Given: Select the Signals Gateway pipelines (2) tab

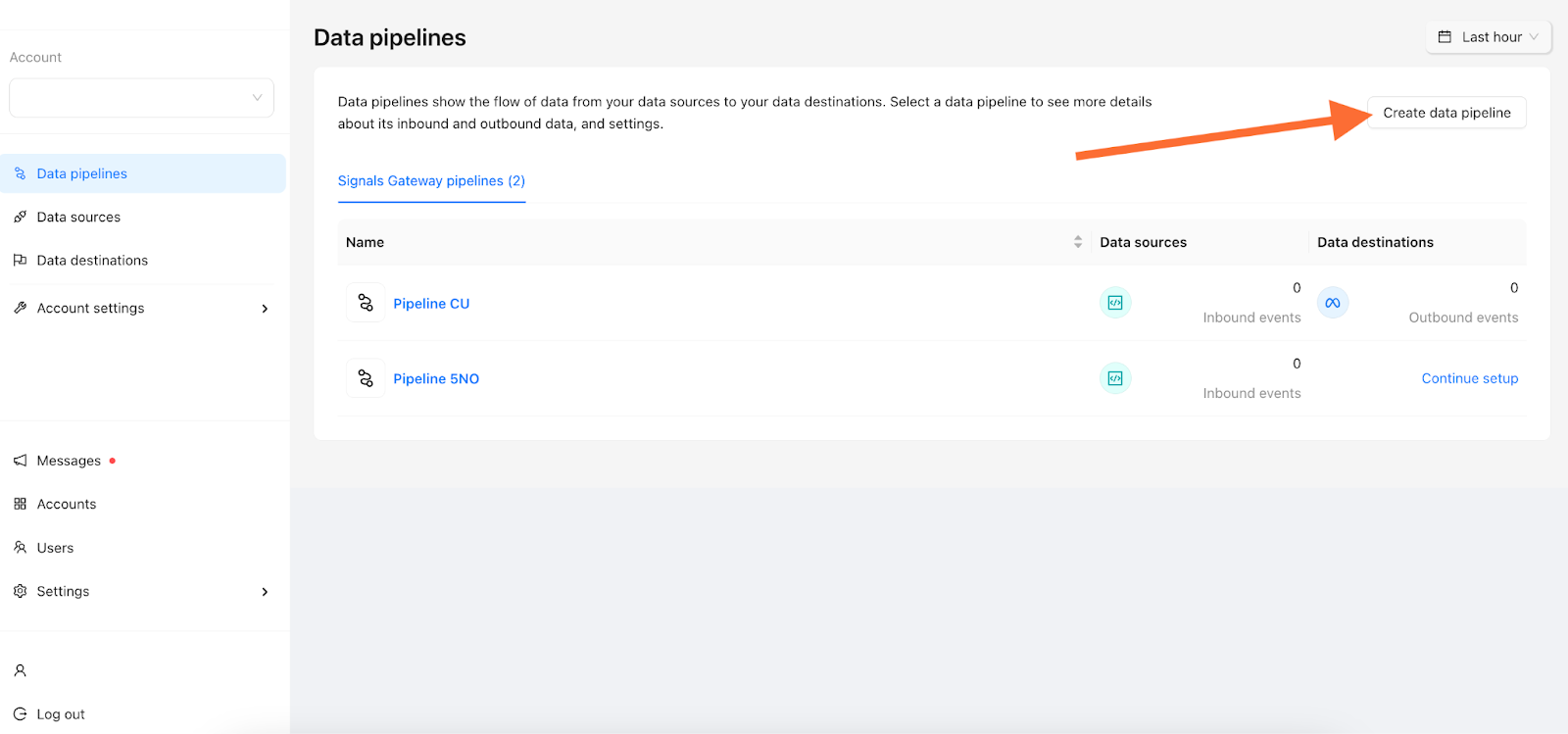Looking at the screenshot, I should [x=431, y=181].
